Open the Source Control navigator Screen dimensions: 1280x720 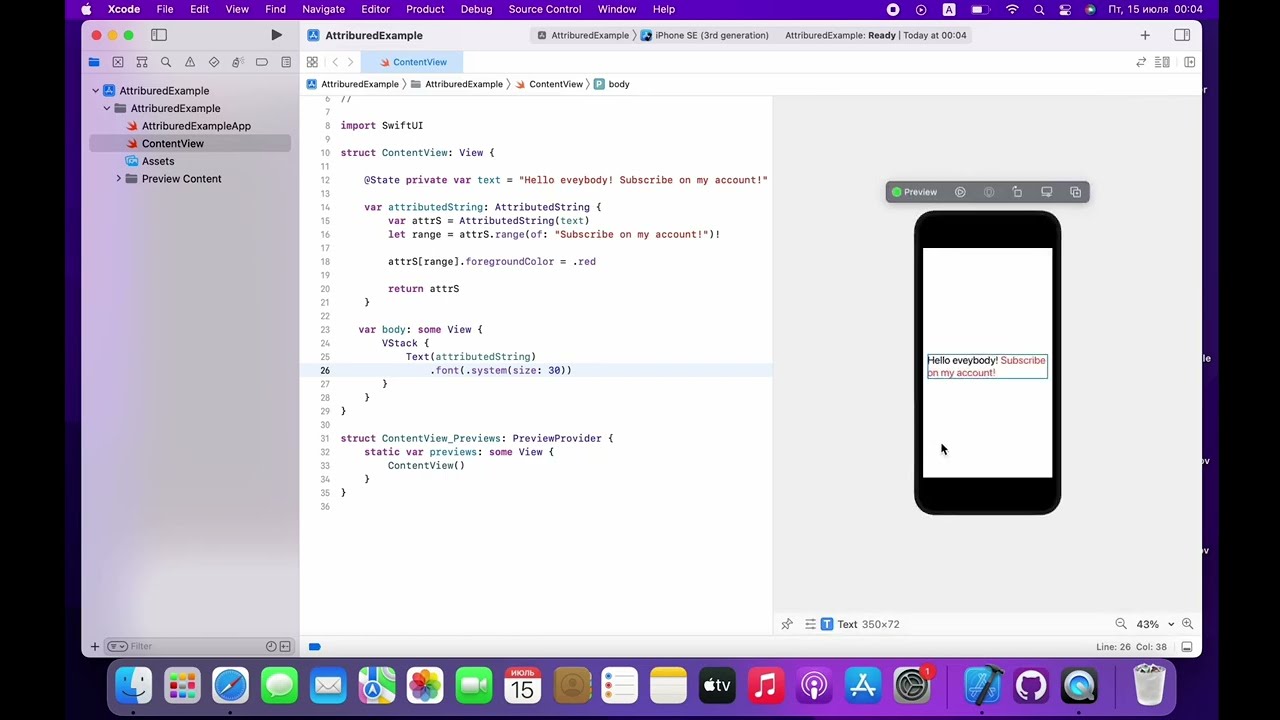coord(118,62)
